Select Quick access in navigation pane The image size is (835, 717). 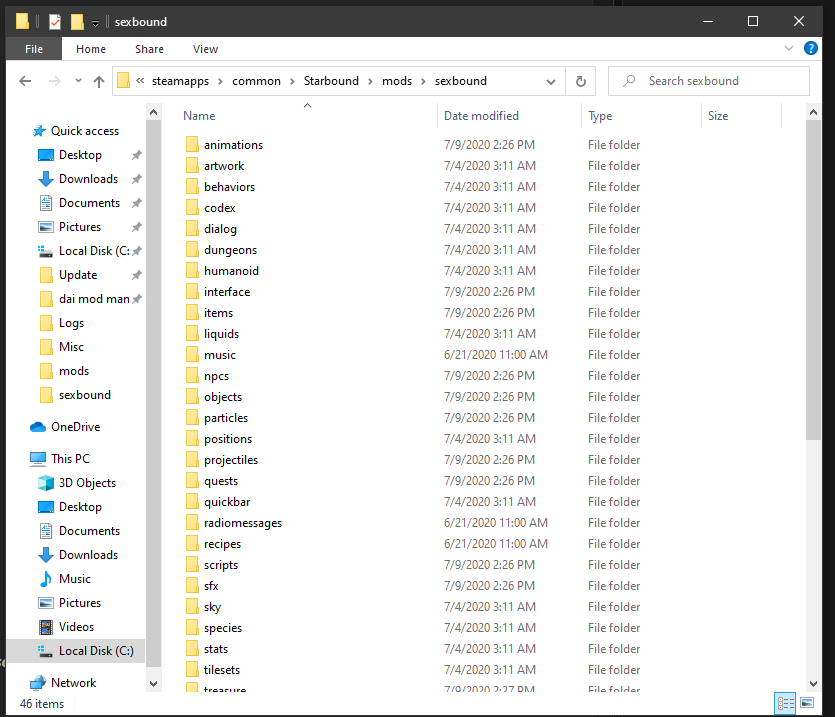[x=85, y=131]
